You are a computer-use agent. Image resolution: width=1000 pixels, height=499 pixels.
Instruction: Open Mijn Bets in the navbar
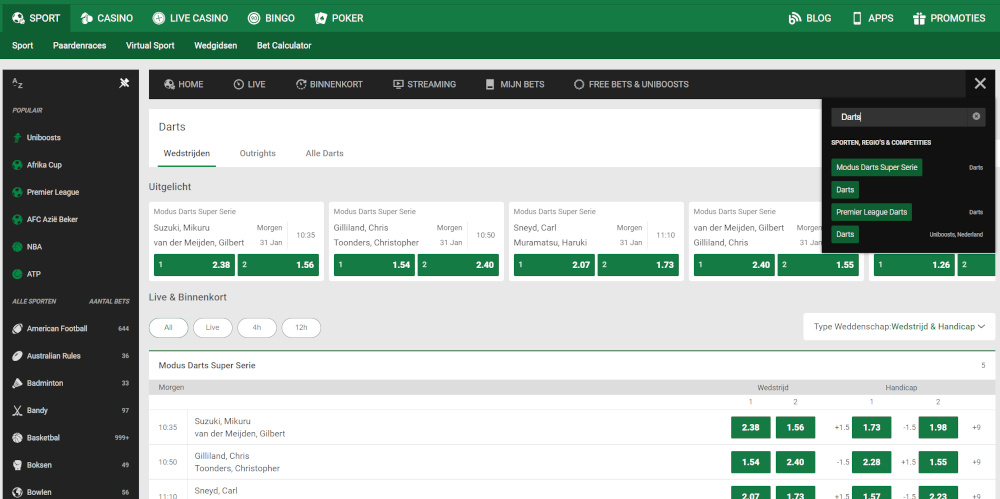tap(515, 84)
